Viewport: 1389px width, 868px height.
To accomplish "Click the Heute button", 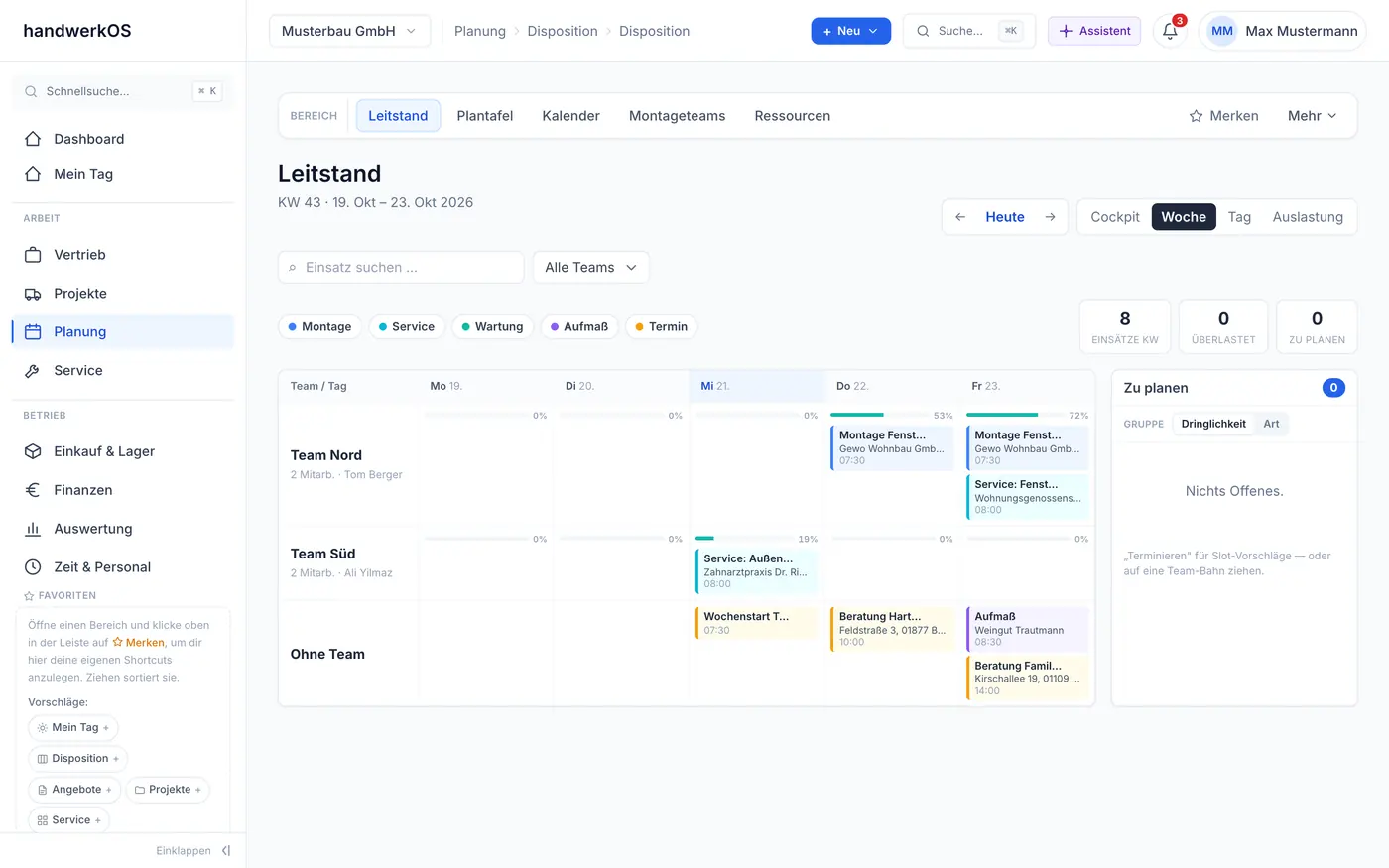I will (1005, 217).
